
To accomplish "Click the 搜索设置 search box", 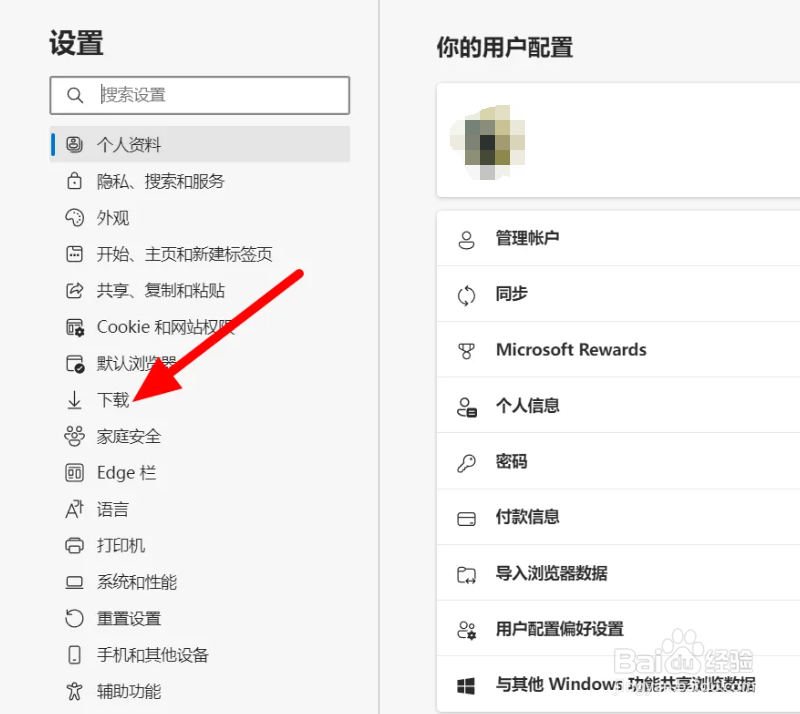I will 199,95.
